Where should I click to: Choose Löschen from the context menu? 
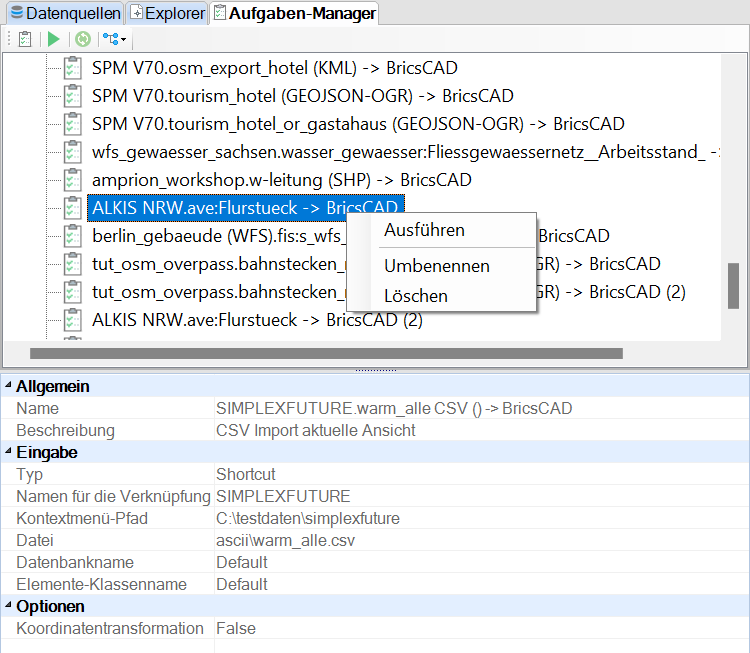[x=416, y=296]
